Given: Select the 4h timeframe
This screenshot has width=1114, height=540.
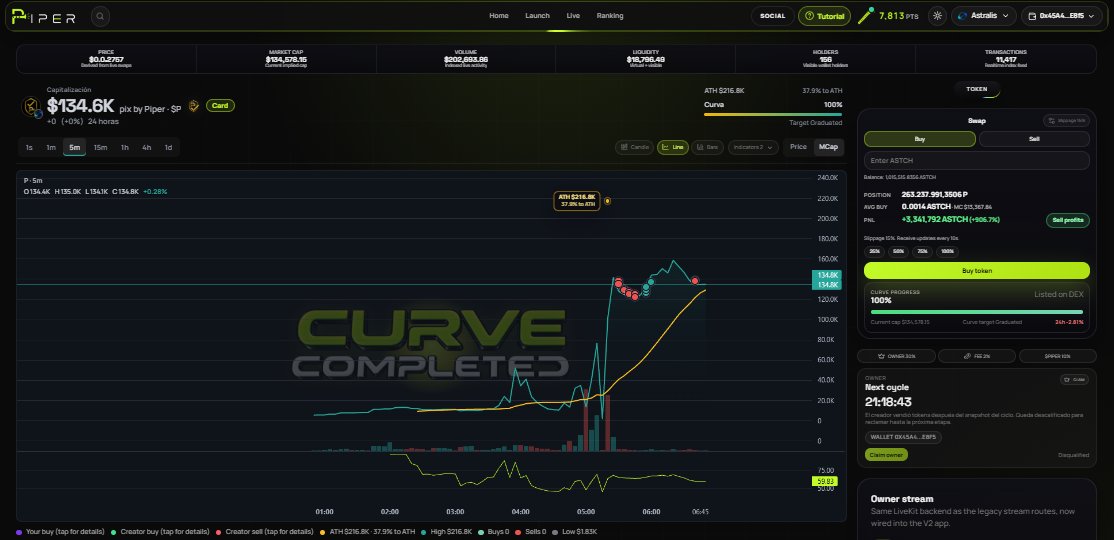Looking at the screenshot, I should [x=146, y=148].
